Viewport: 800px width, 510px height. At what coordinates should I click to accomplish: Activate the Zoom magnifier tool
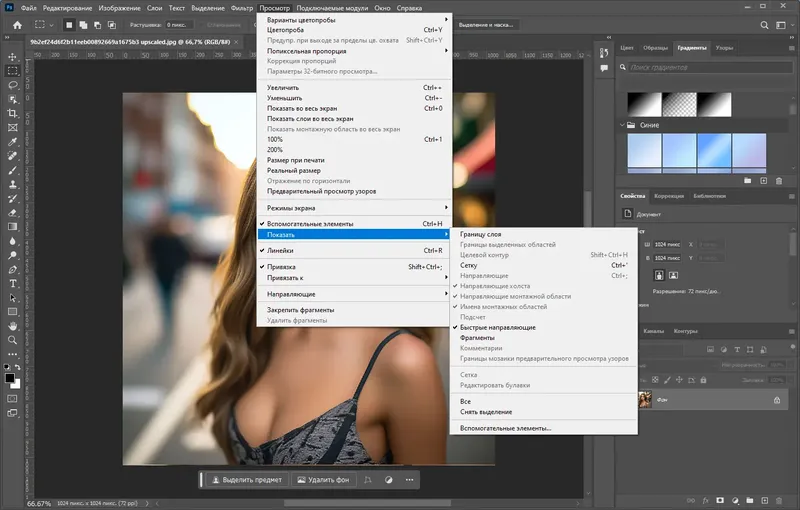(x=13, y=340)
